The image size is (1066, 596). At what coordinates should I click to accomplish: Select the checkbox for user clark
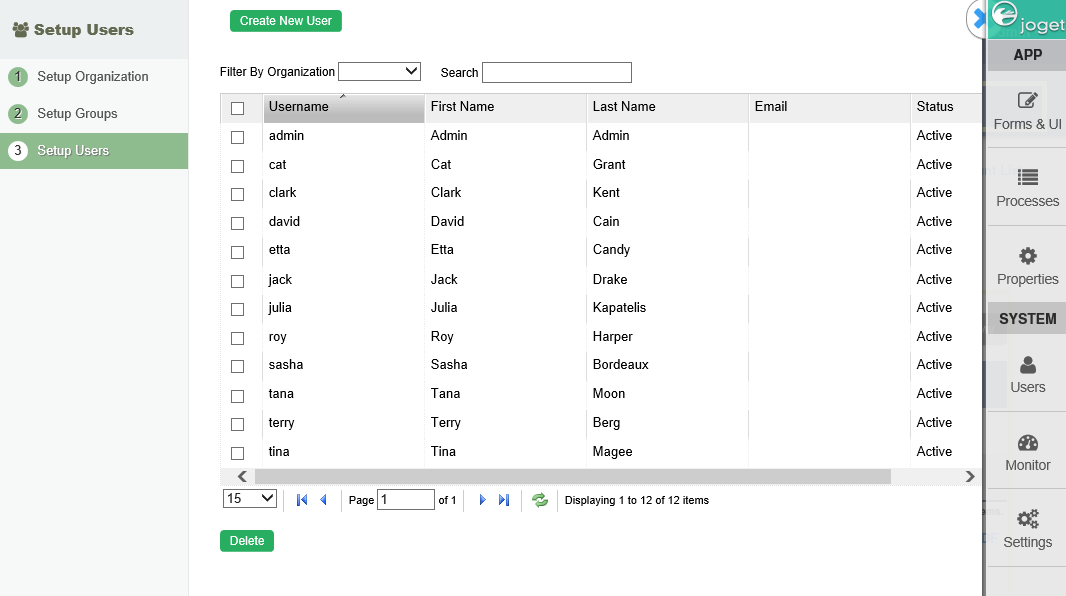237,194
